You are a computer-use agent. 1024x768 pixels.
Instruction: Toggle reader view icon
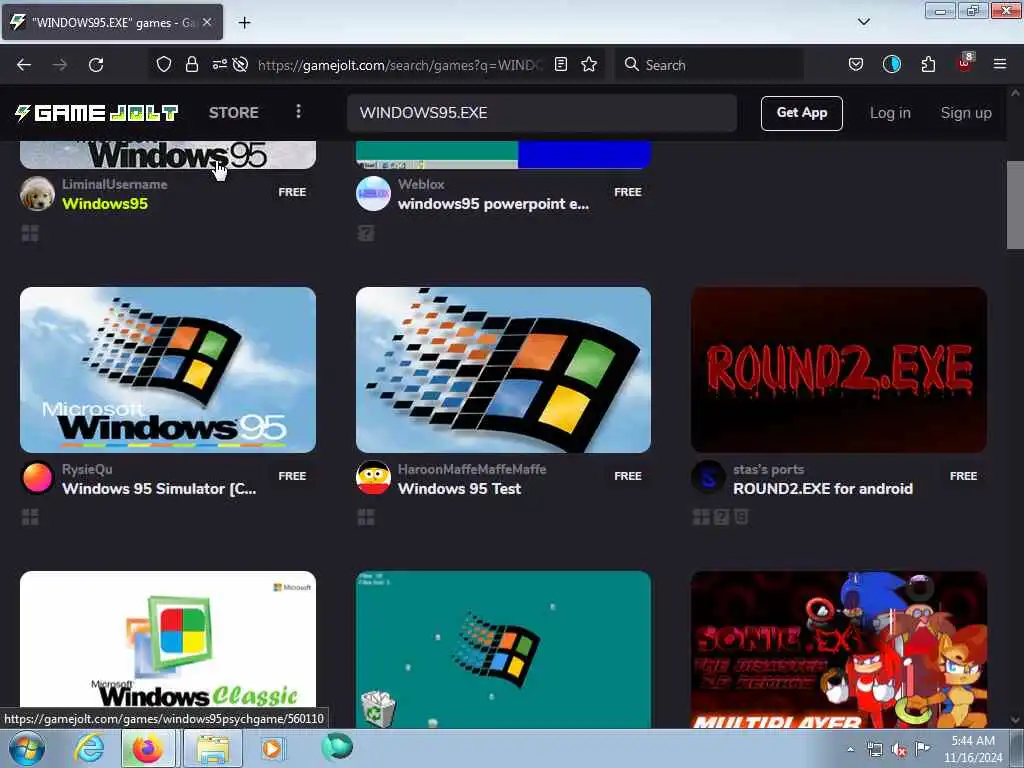[x=560, y=64]
